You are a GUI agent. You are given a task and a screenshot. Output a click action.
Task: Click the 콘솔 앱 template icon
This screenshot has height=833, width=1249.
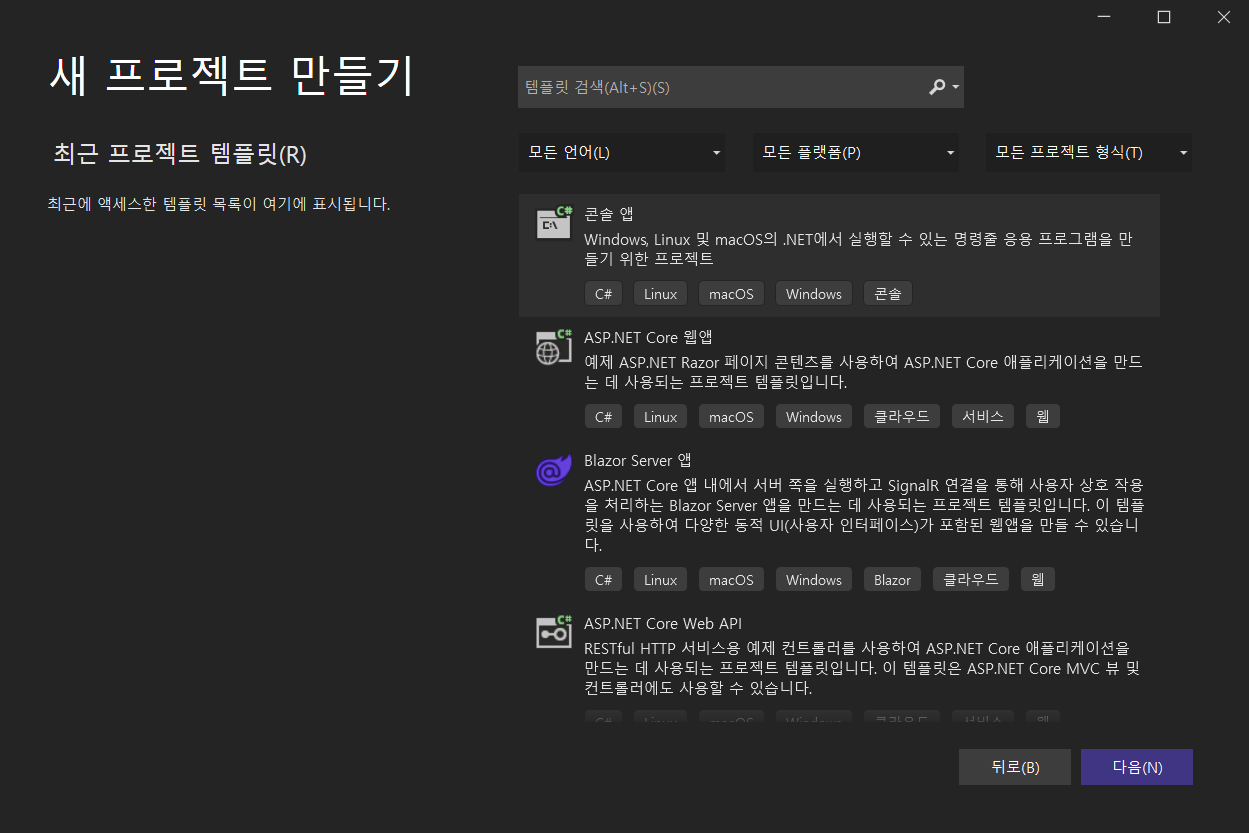(553, 223)
